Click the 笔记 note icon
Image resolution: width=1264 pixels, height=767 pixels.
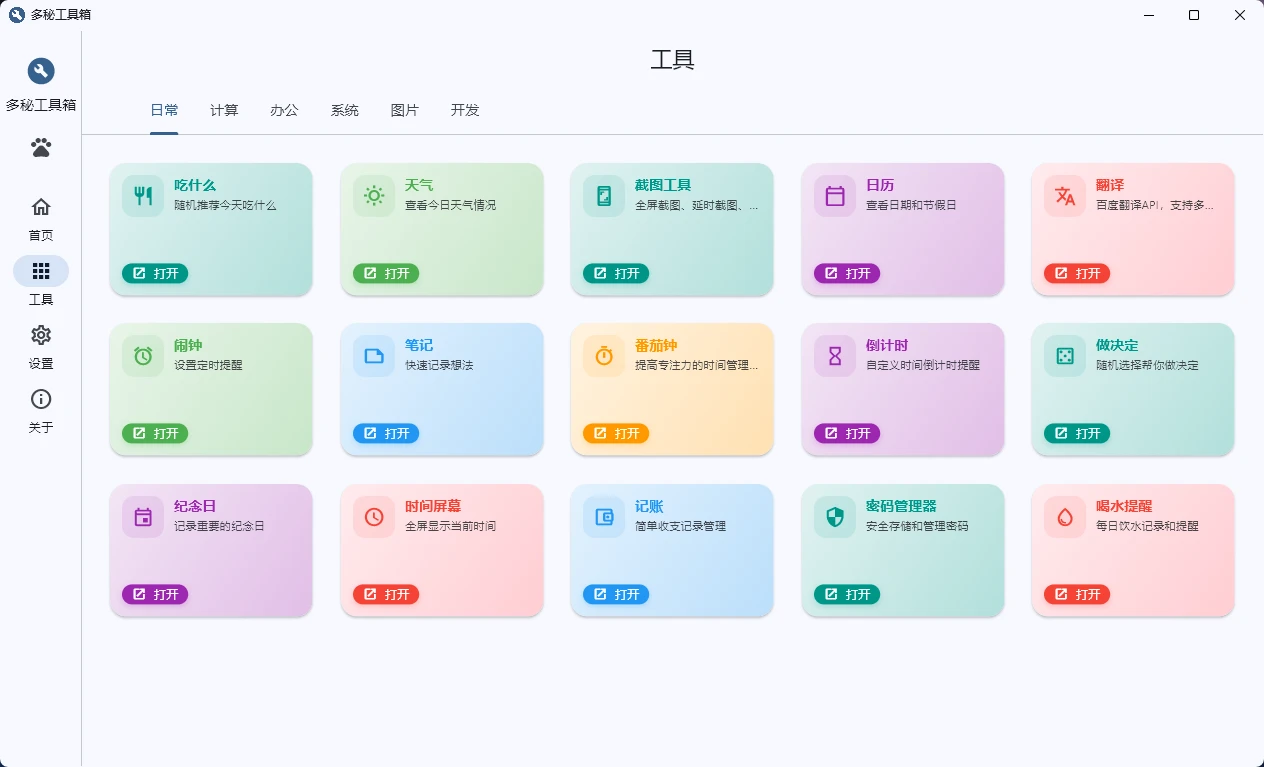pos(373,356)
